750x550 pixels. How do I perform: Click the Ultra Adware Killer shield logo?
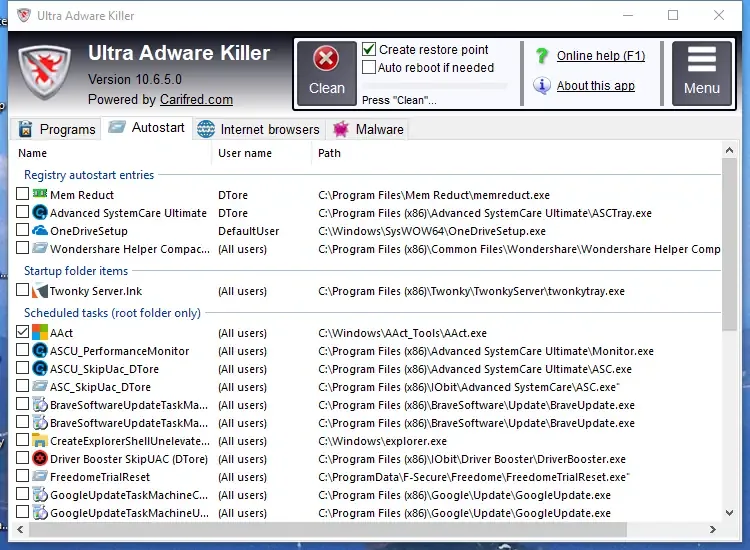(x=44, y=72)
